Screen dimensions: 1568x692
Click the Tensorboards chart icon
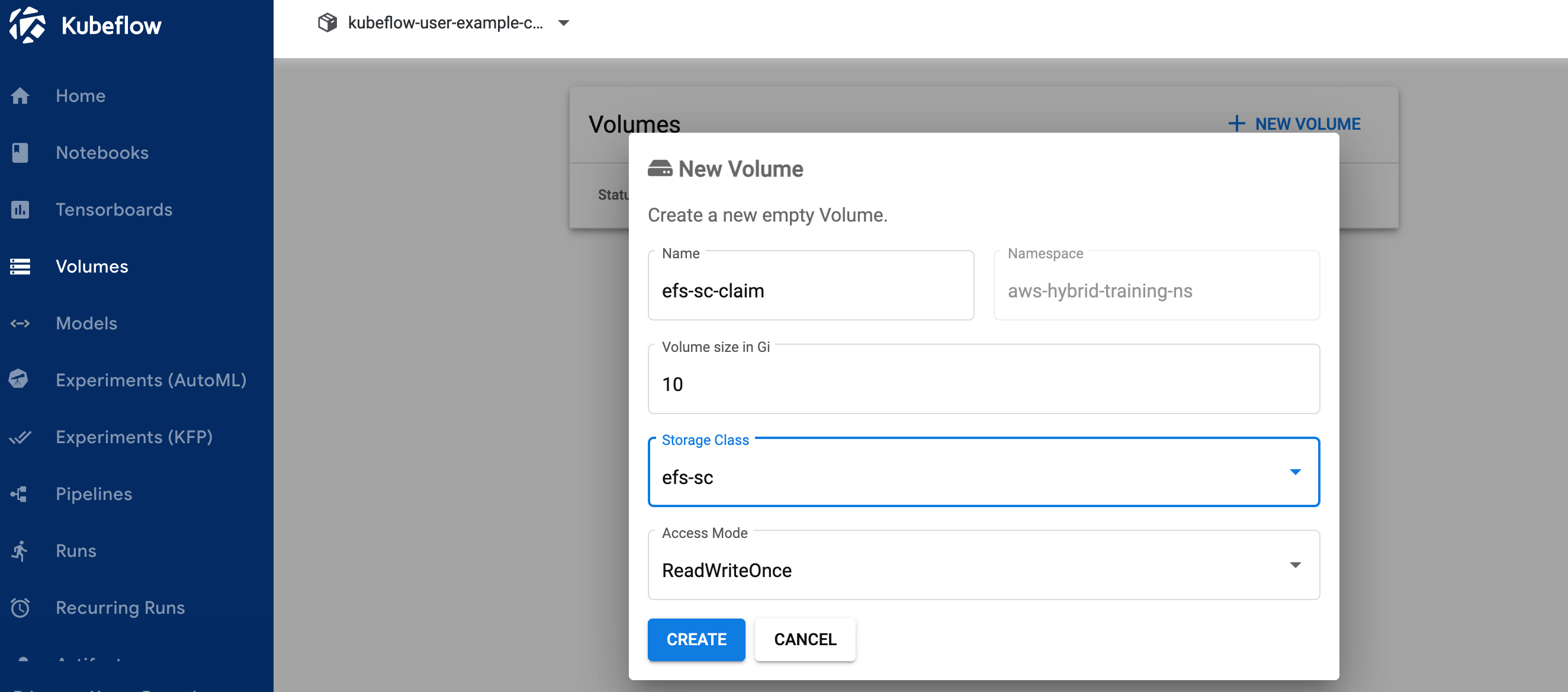[20, 210]
